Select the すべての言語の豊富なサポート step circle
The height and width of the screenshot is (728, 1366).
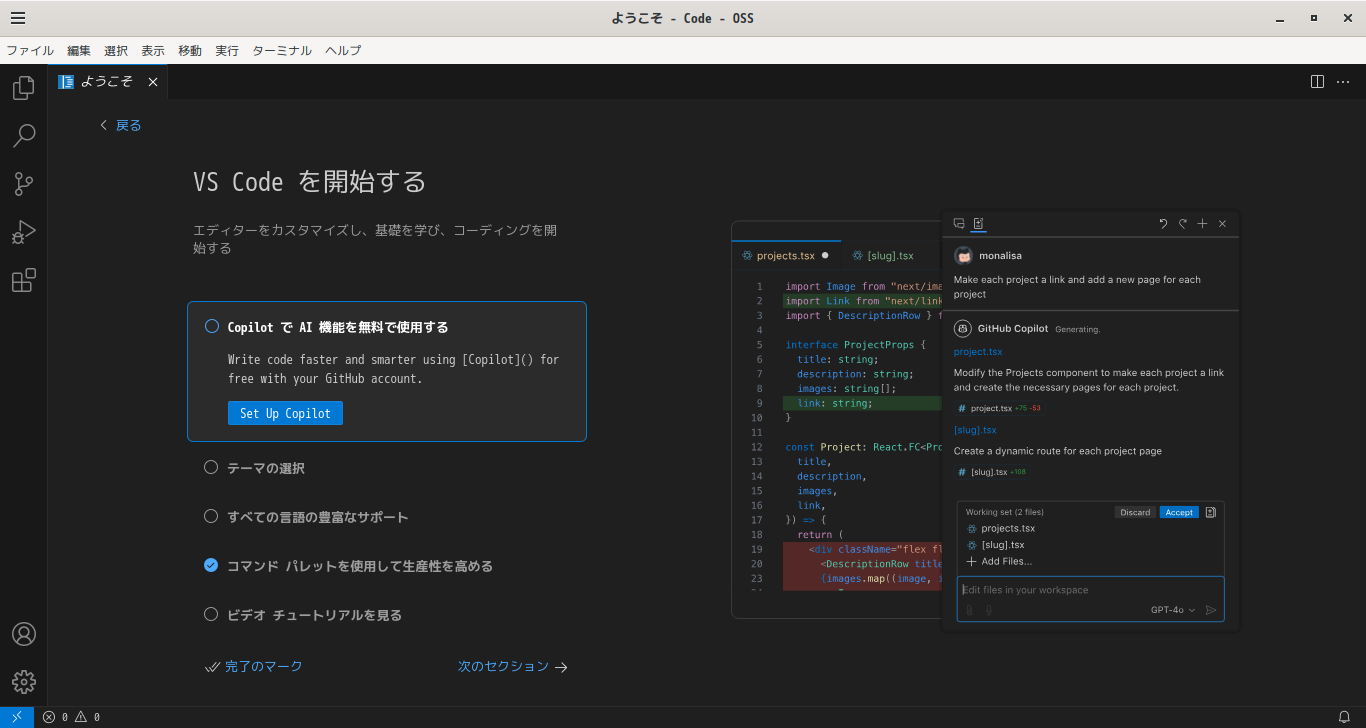[x=211, y=516]
